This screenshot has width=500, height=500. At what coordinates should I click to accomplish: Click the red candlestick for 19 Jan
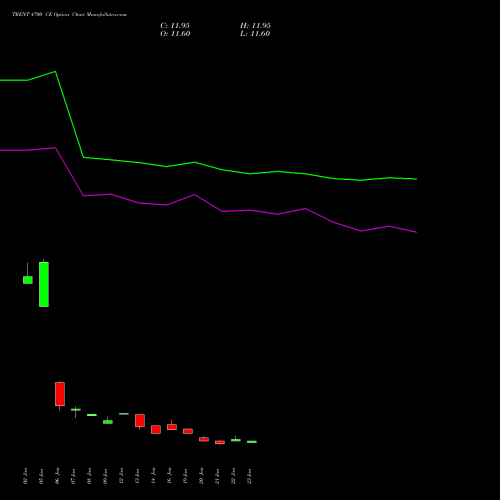188,431
